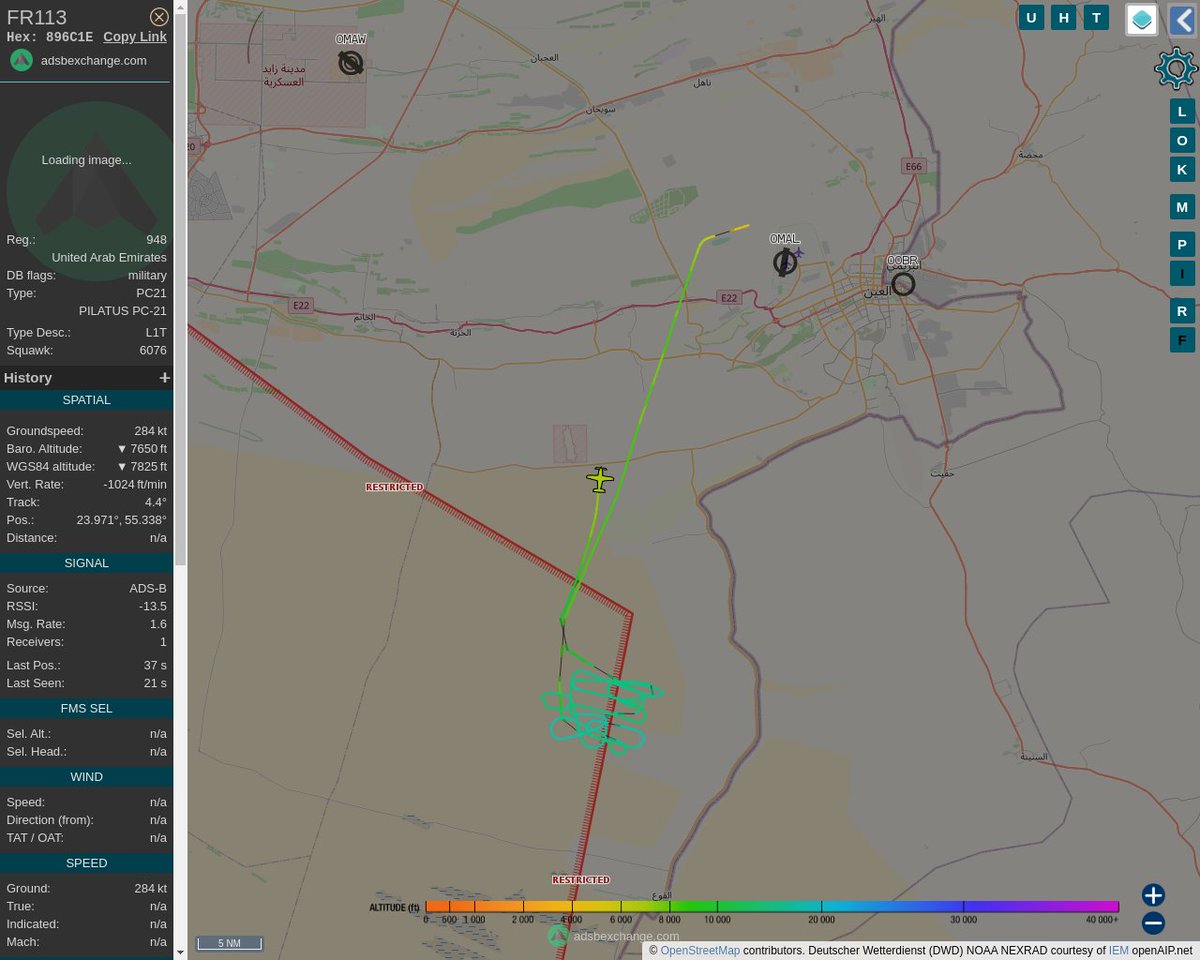Click the T button on map toolbar
The image size is (1200, 960).
point(1096,17)
